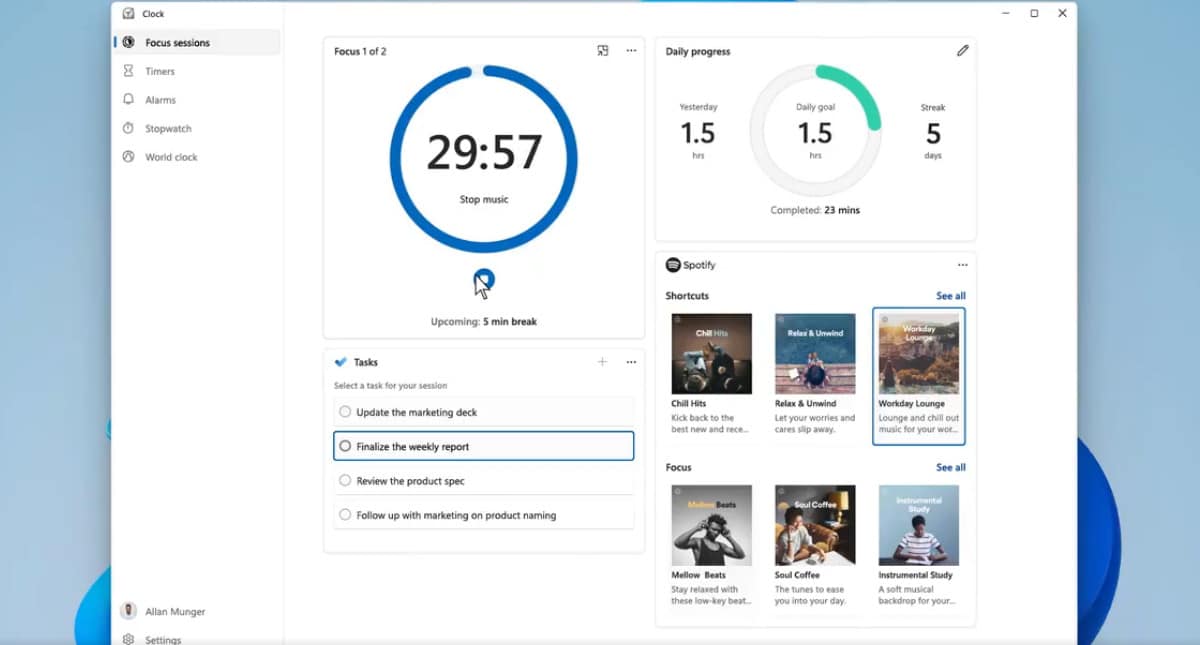Shrink focus timer to compact view
This screenshot has width=1200, height=645.
603,50
